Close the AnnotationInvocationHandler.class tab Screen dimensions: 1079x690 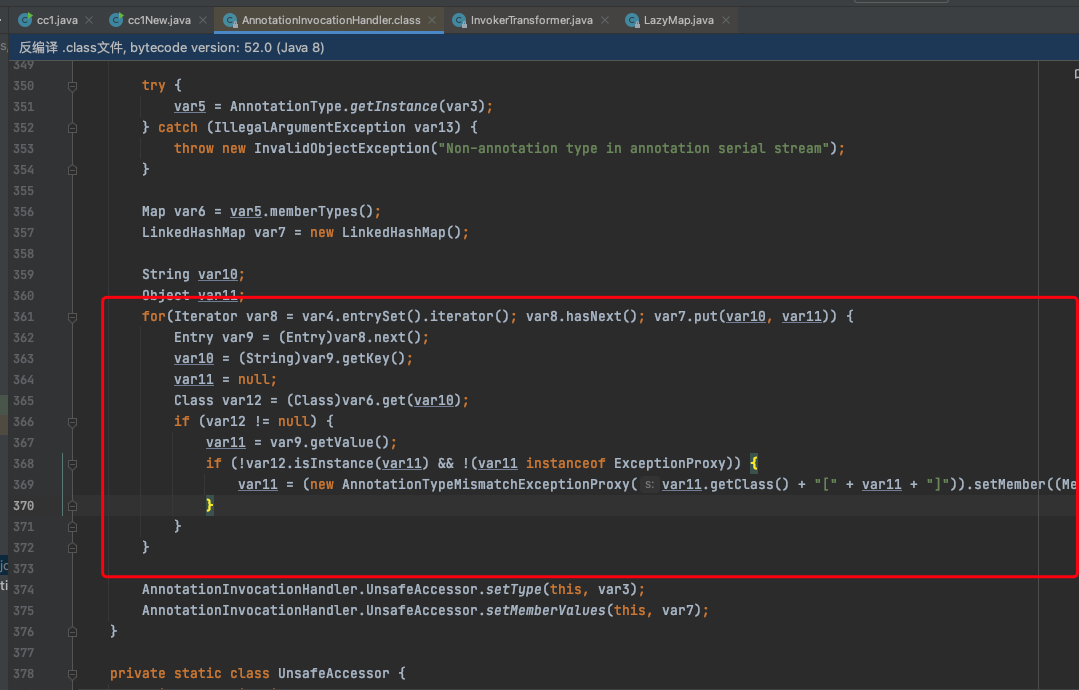432,20
